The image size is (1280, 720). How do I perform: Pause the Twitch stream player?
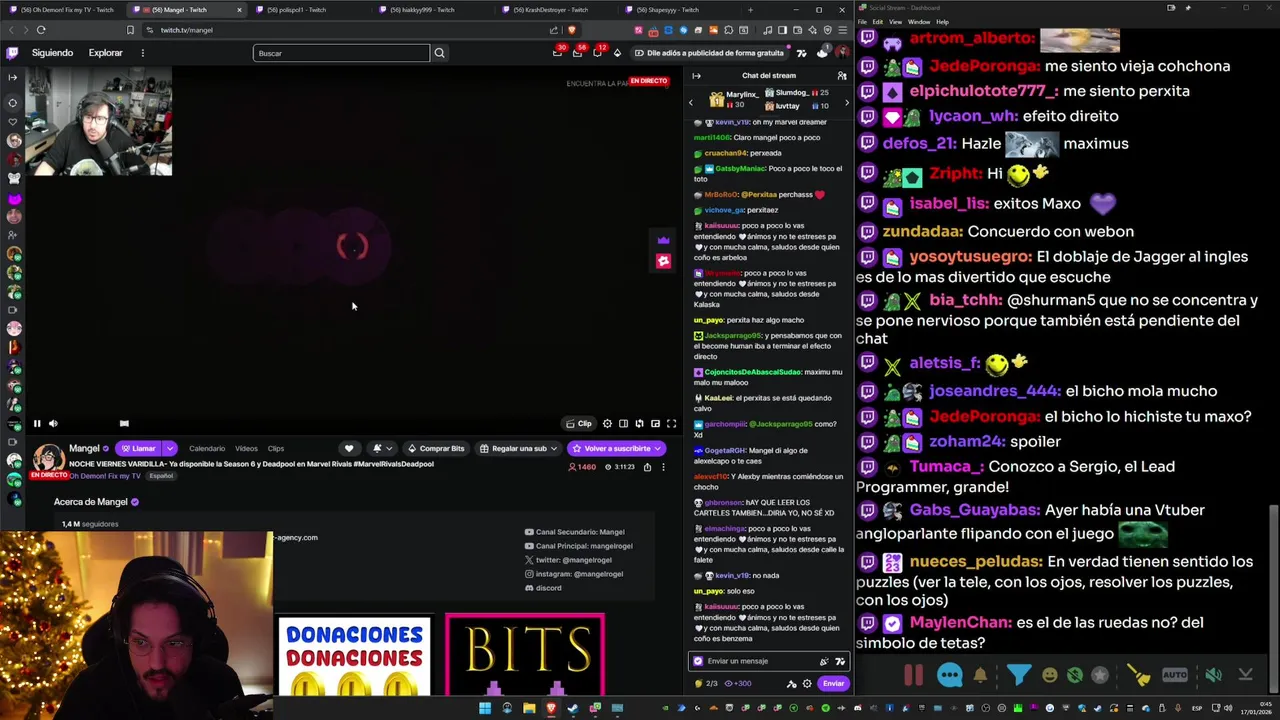coord(37,424)
